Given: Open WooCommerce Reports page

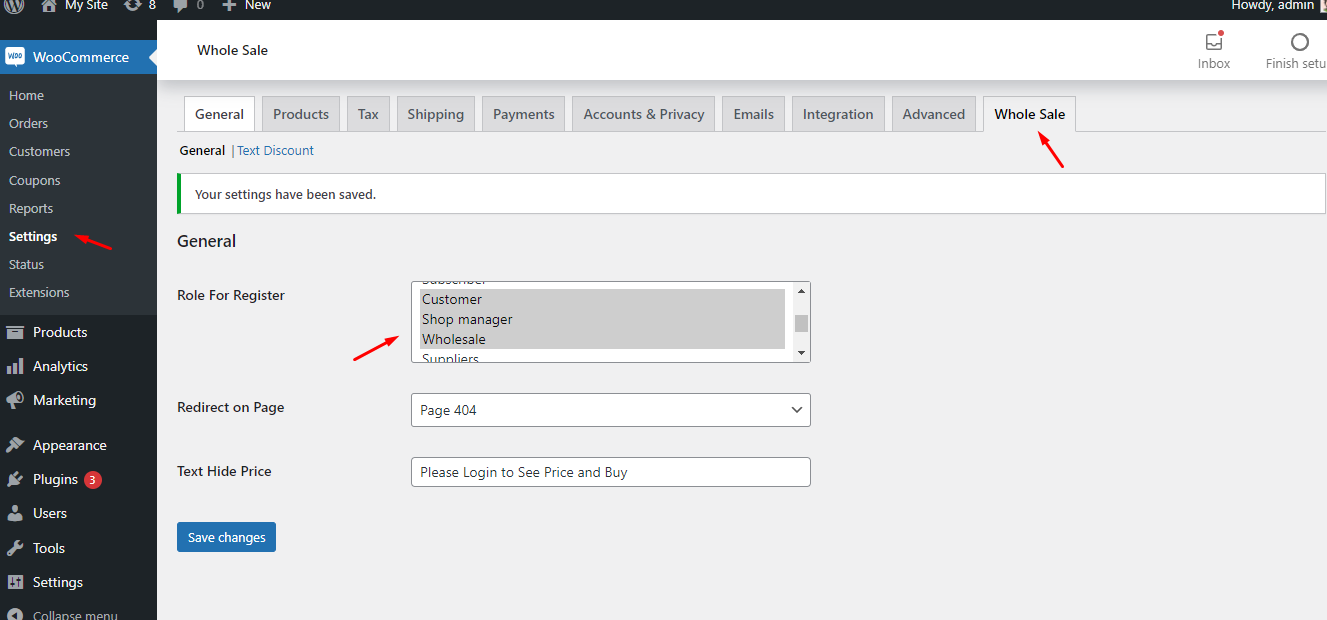Looking at the screenshot, I should point(31,209).
